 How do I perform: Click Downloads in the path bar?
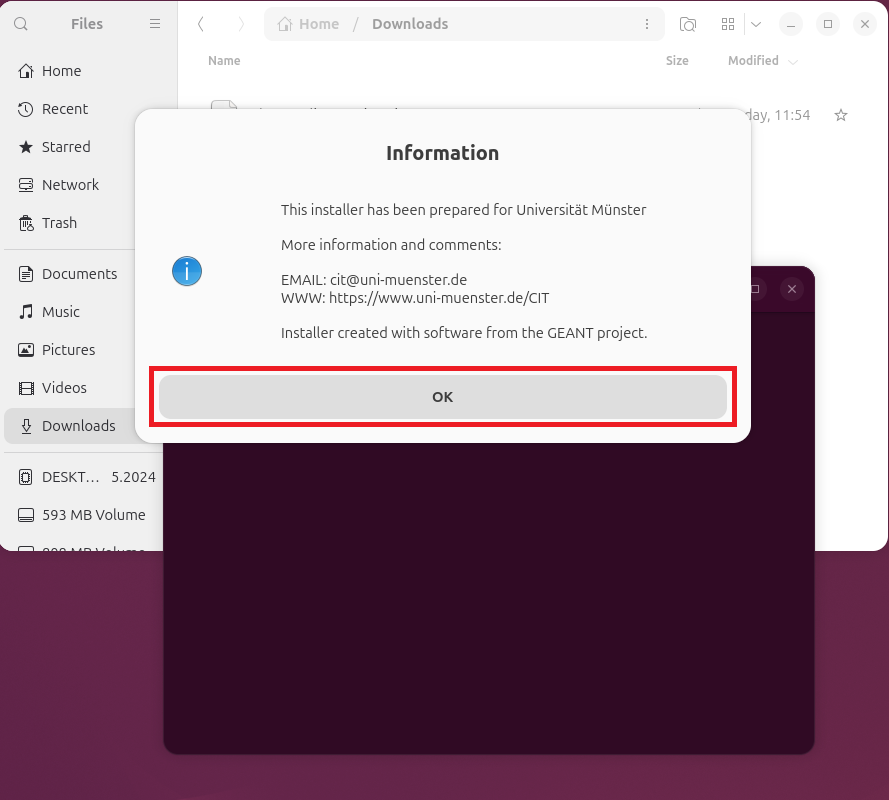[410, 24]
